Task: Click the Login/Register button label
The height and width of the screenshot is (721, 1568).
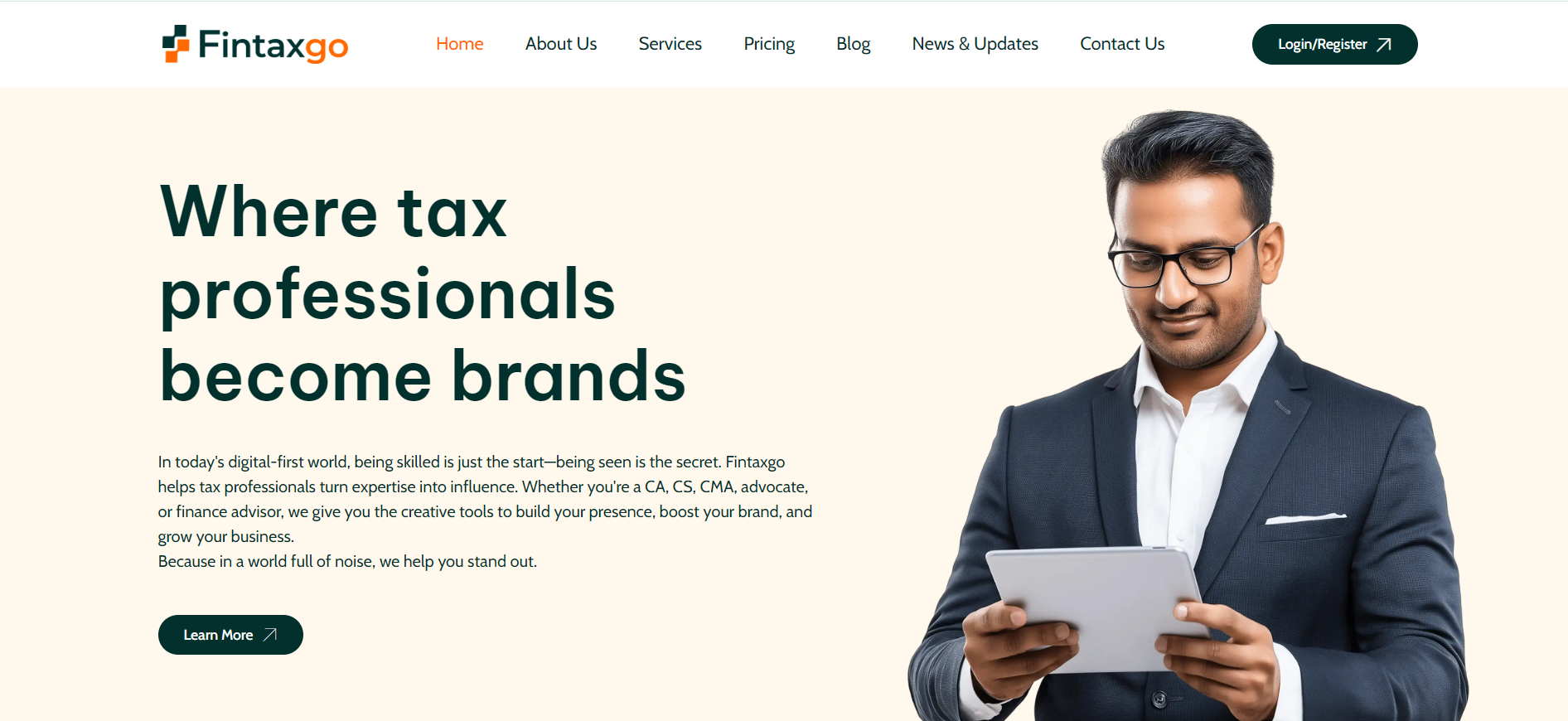Action: (x=1323, y=45)
